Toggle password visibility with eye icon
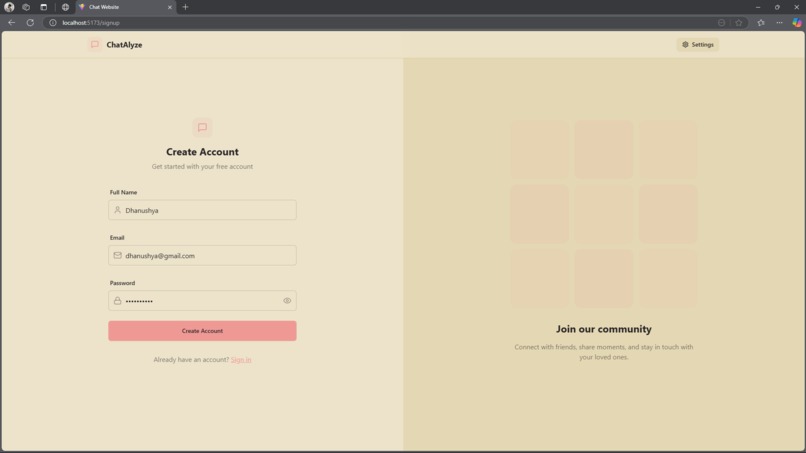 [287, 301]
